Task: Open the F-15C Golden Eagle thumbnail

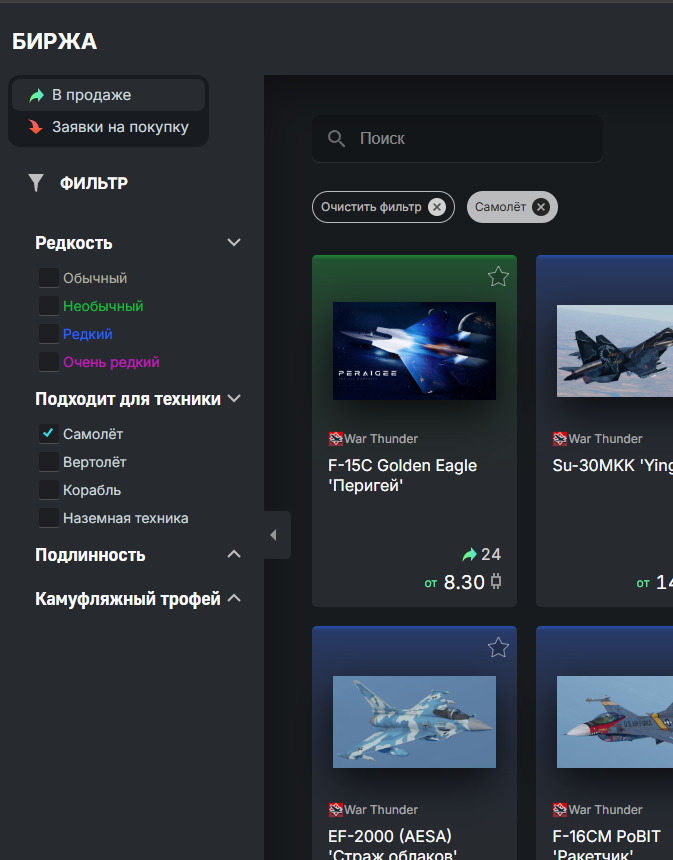Action: 414,351
